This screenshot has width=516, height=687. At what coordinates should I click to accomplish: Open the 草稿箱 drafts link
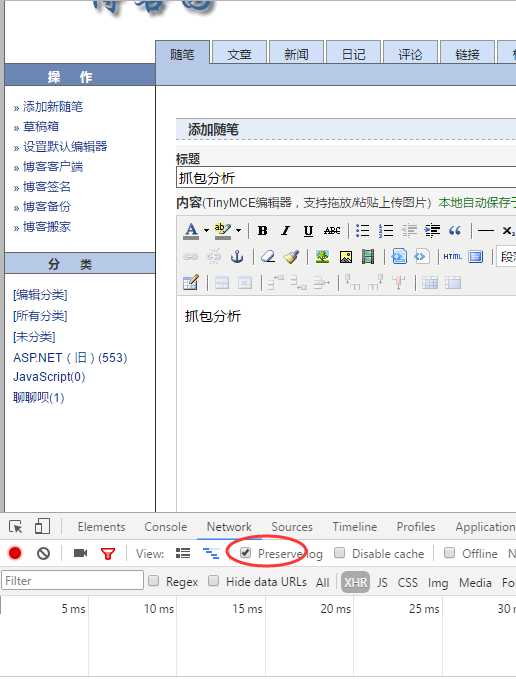pyautogui.click(x=40, y=126)
